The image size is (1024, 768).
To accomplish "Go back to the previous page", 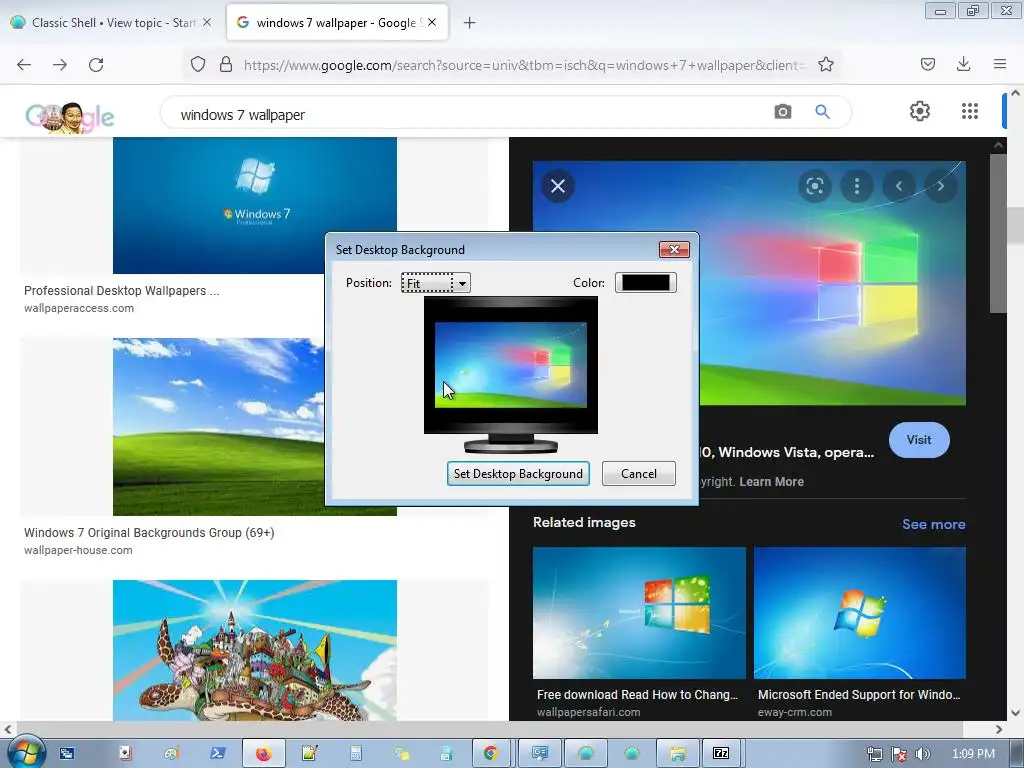I will click(x=24, y=65).
